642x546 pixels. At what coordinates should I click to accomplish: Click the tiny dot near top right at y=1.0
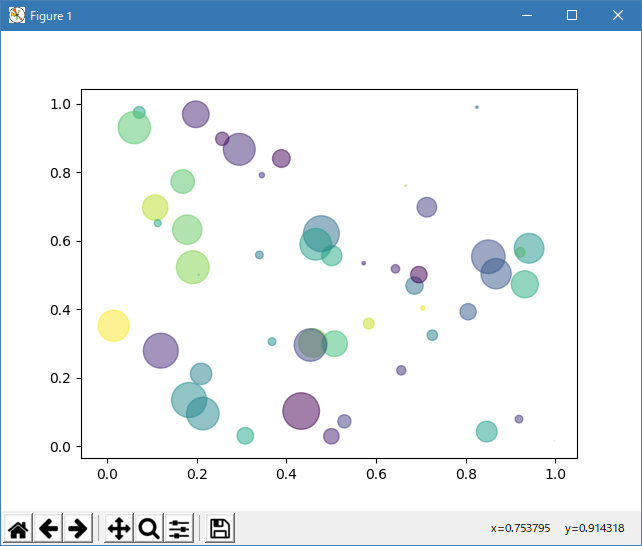(x=477, y=107)
